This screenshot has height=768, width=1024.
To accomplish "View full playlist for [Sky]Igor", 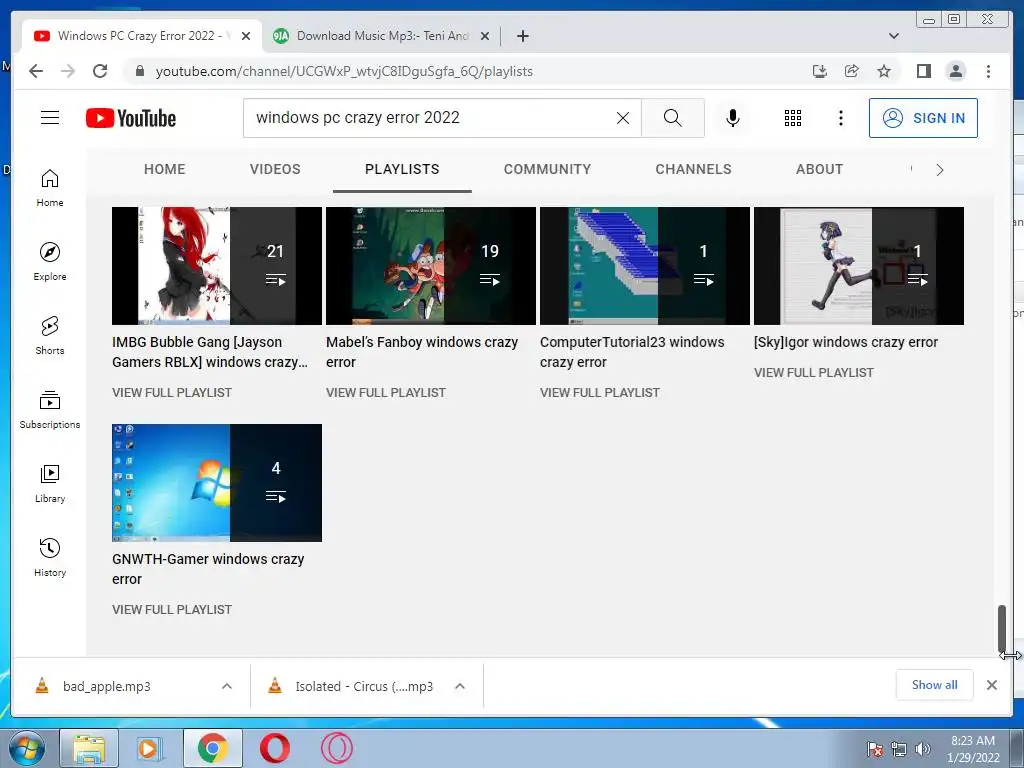I will click(x=814, y=373).
